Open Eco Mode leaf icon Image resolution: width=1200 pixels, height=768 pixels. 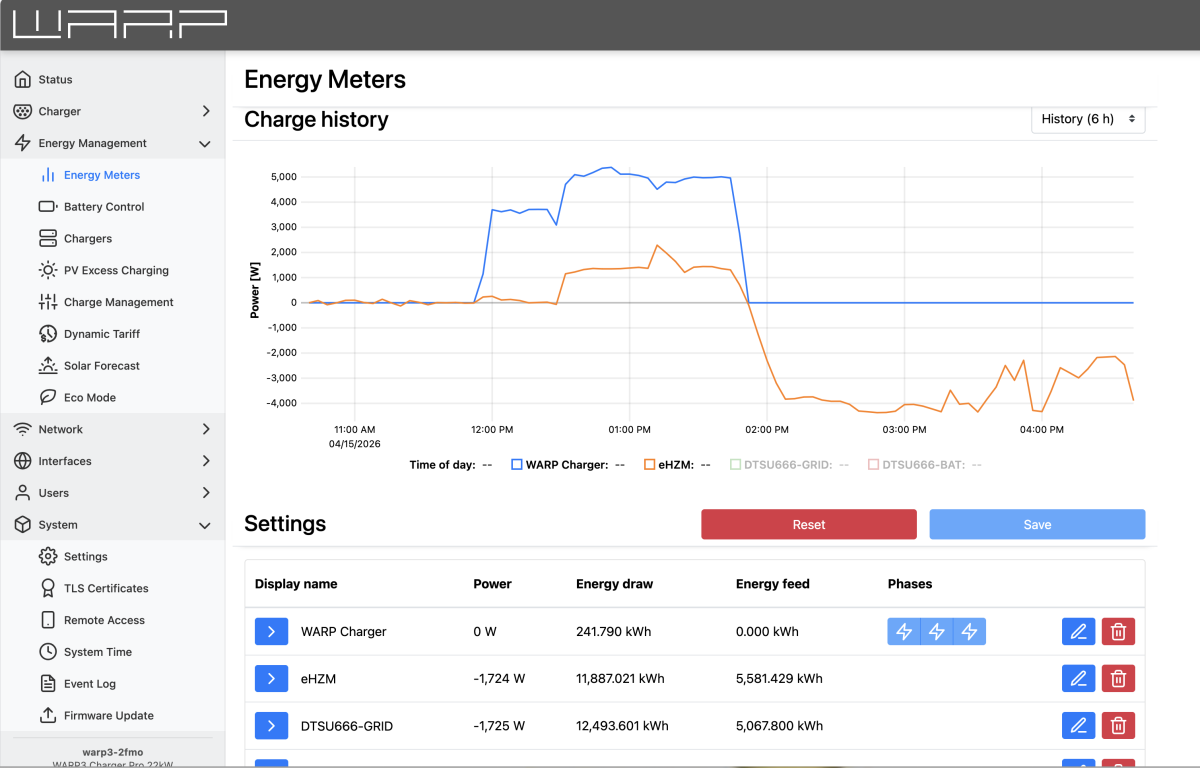coord(48,397)
